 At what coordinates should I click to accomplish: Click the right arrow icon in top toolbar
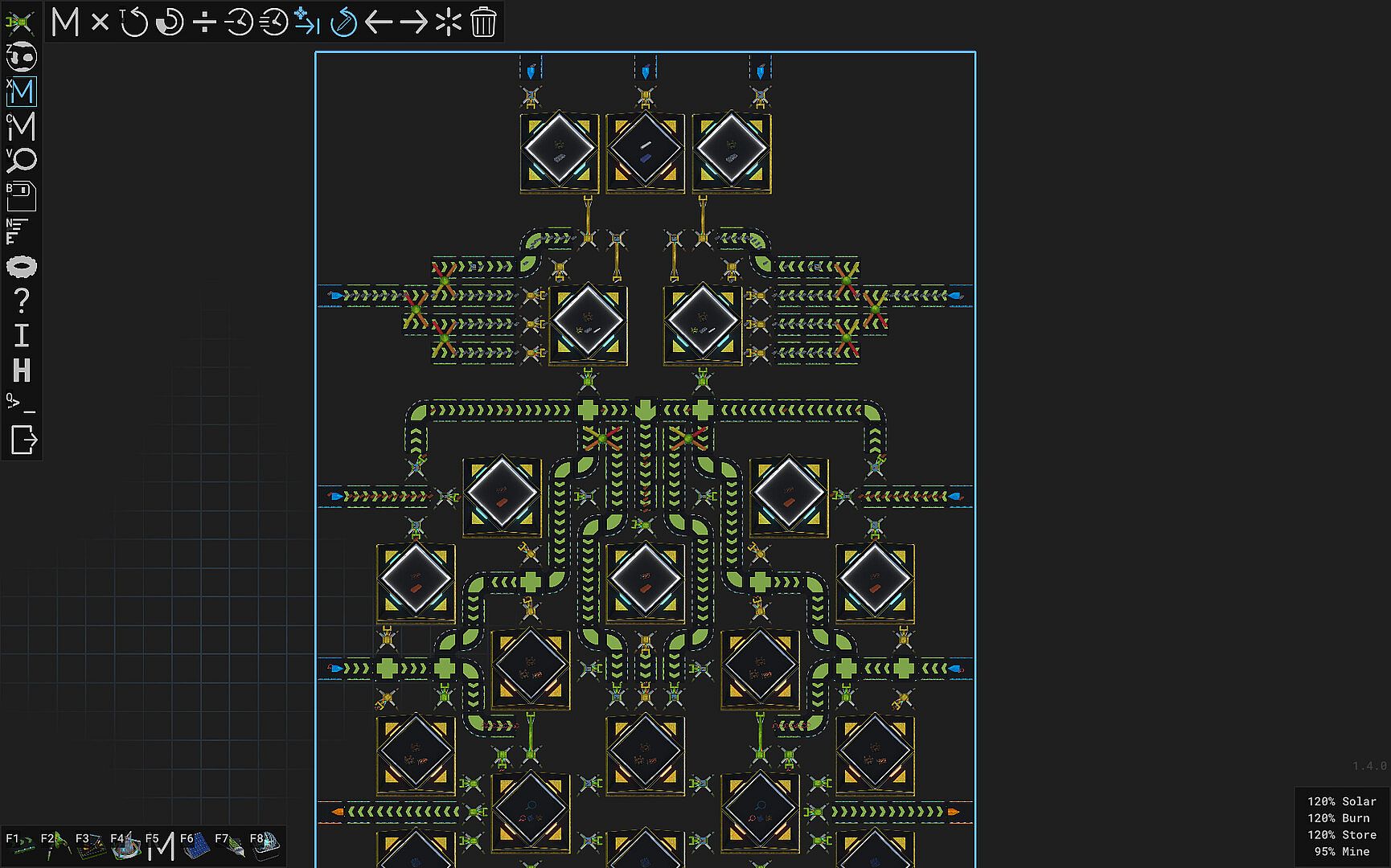(414, 23)
